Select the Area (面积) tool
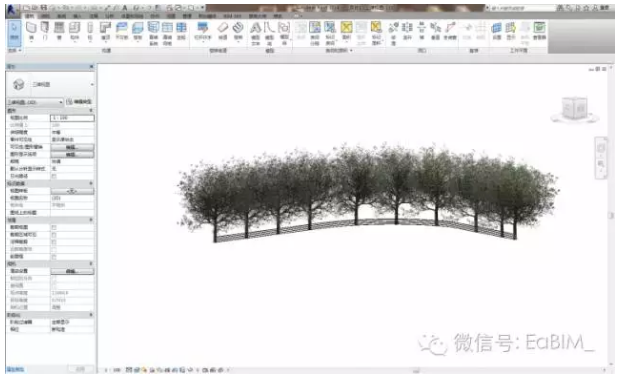 [x=347, y=32]
